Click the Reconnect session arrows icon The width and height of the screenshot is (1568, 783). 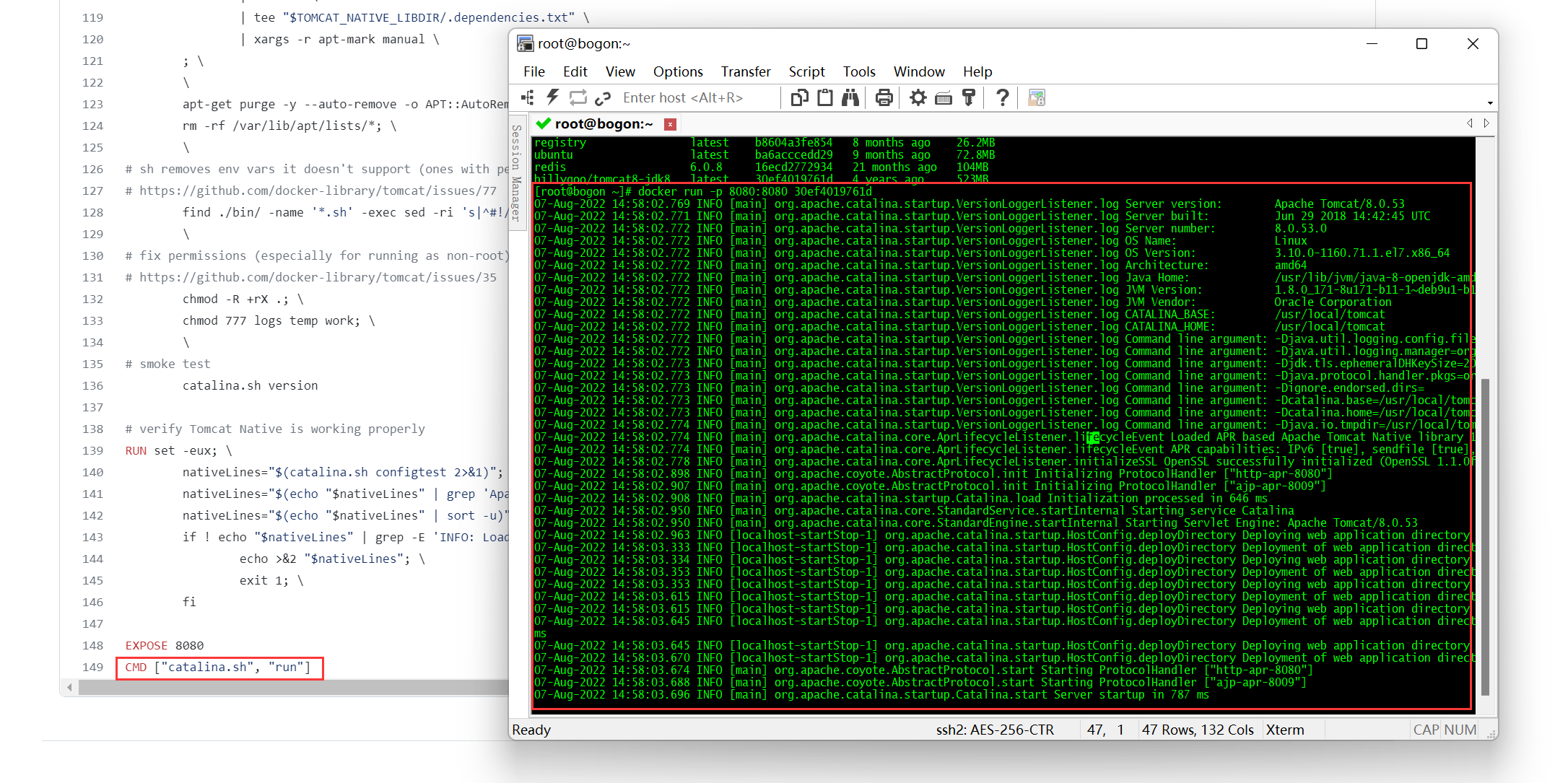pos(578,97)
